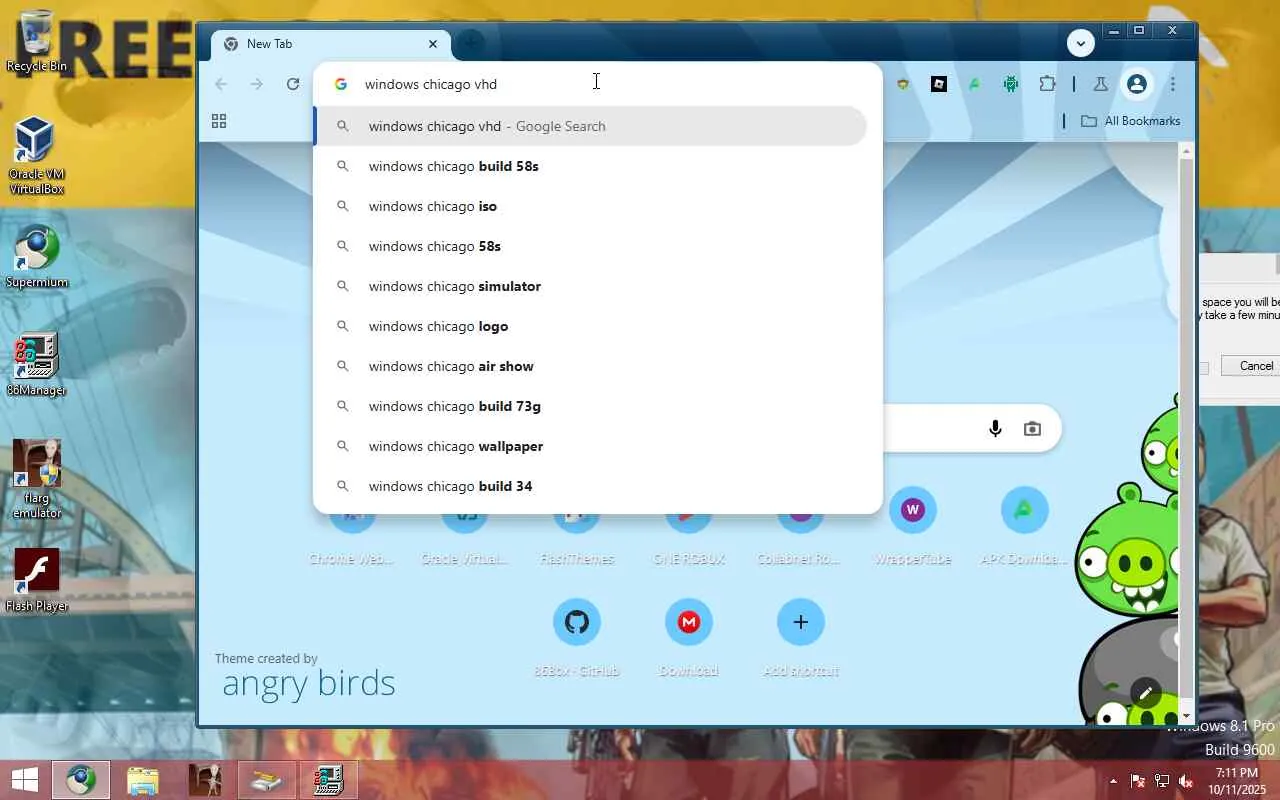Open a new tab with the plus button
Image resolution: width=1280 pixels, height=800 pixels.
click(x=470, y=43)
